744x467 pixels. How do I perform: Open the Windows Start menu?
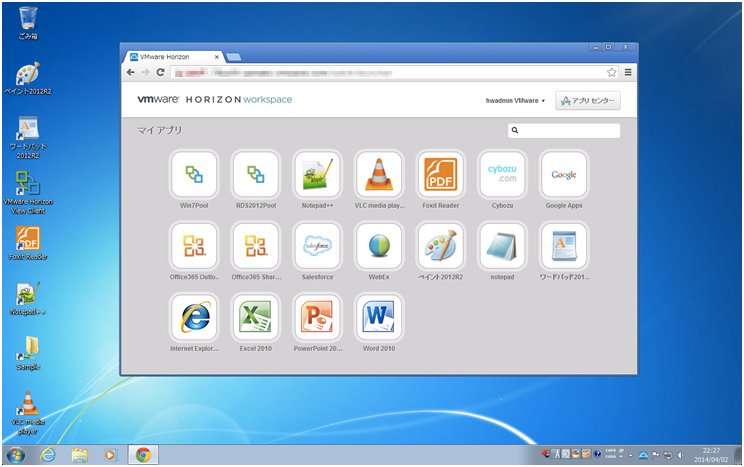coord(16,456)
